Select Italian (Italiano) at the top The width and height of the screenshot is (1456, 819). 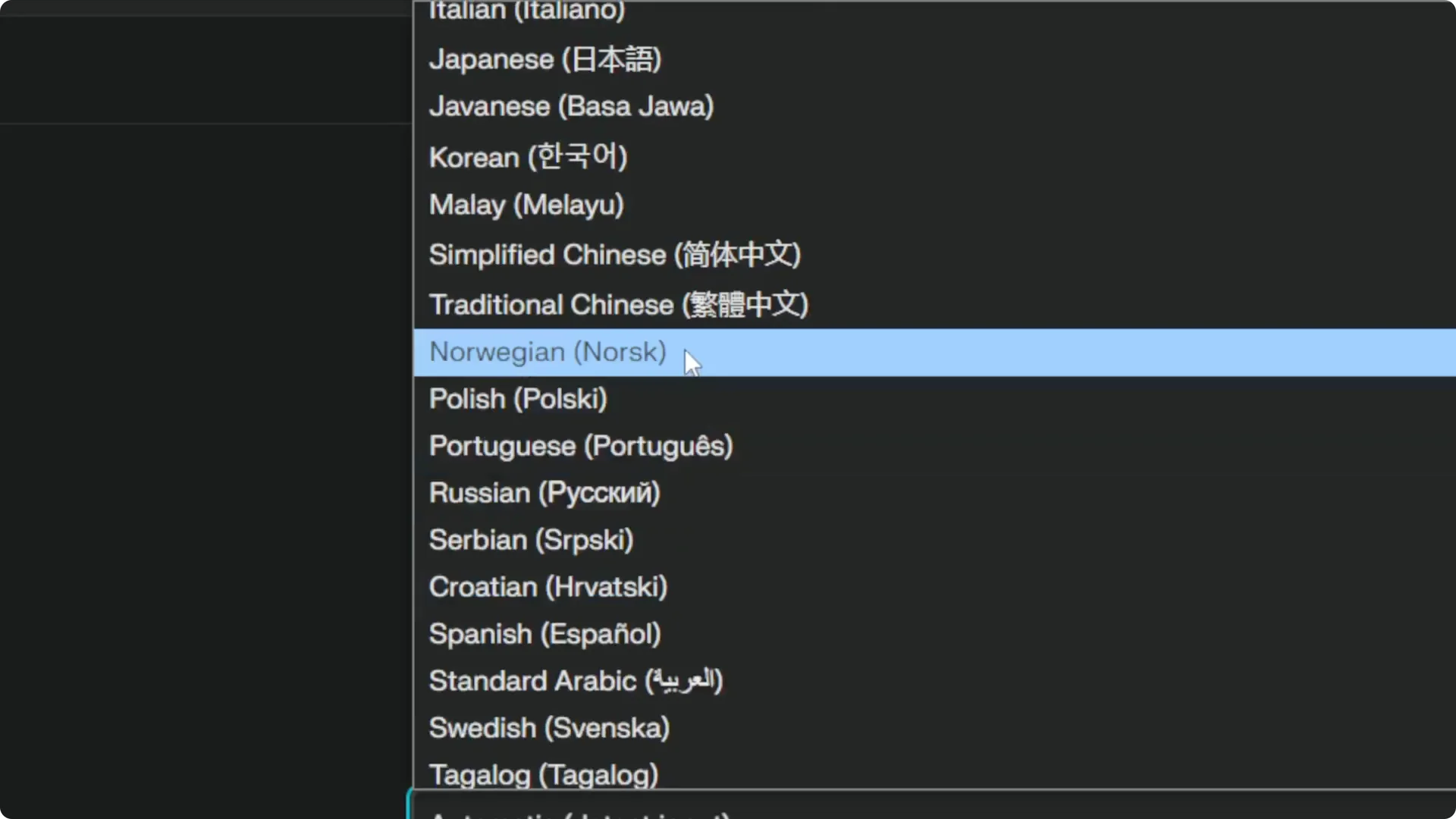[526, 11]
